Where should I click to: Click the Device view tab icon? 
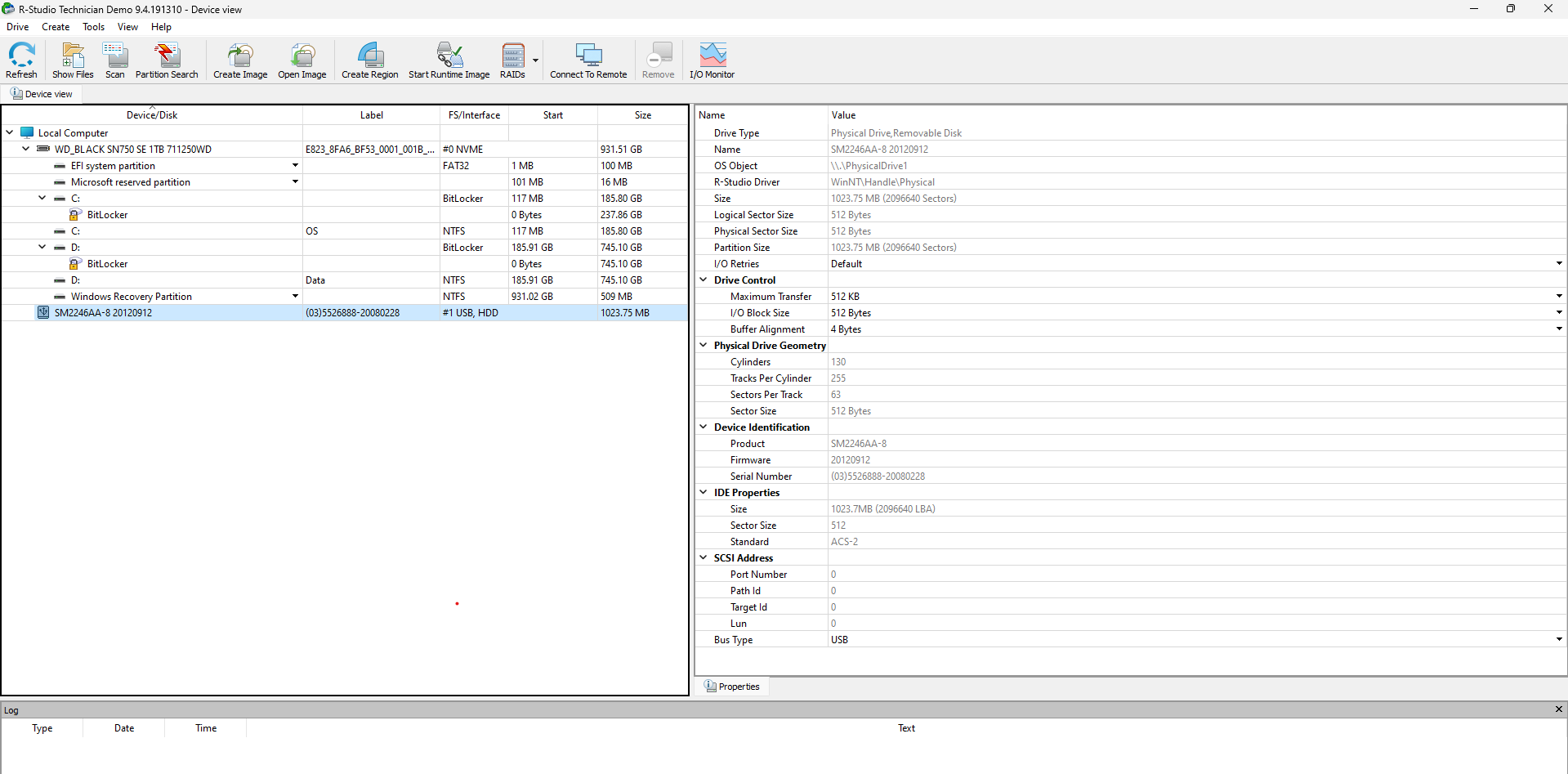click(16, 93)
